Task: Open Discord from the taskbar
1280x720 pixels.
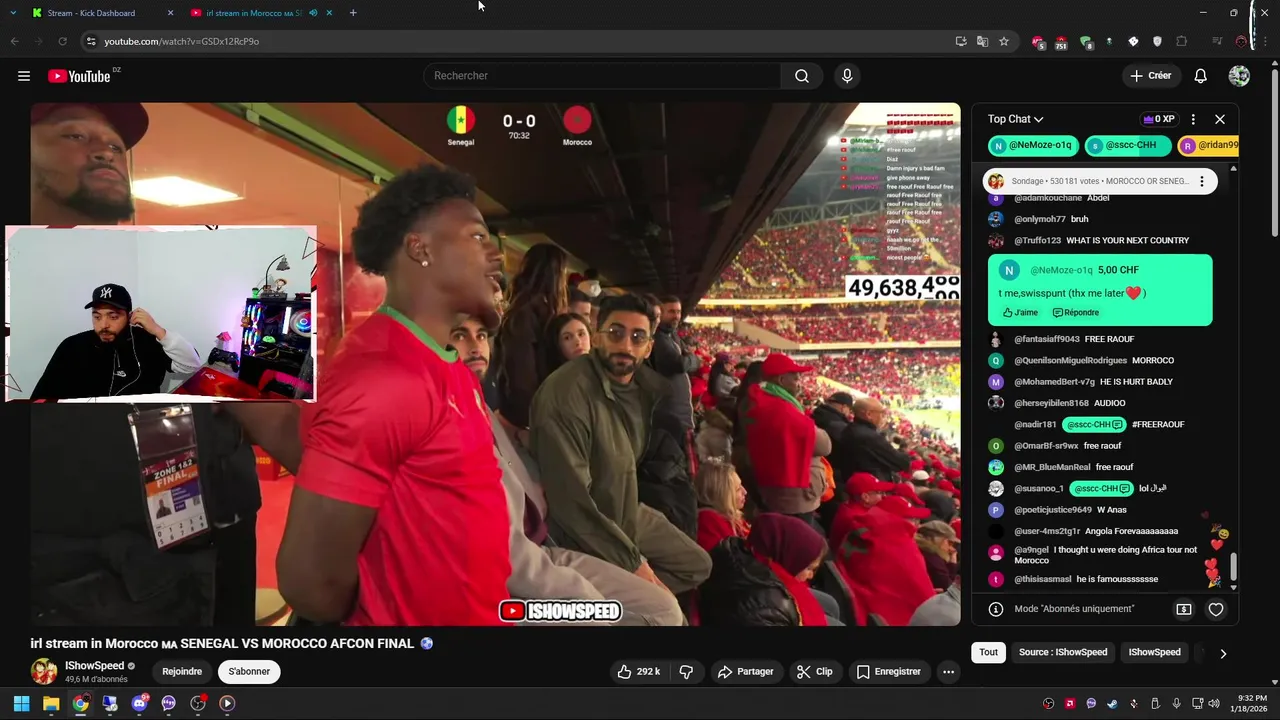Action: coord(139,703)
